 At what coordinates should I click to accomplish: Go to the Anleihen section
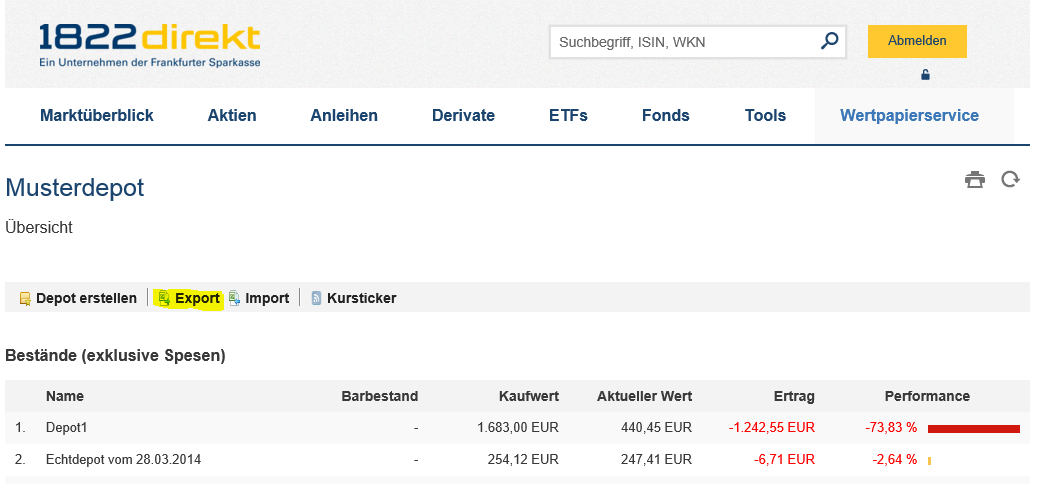point(344,115)
